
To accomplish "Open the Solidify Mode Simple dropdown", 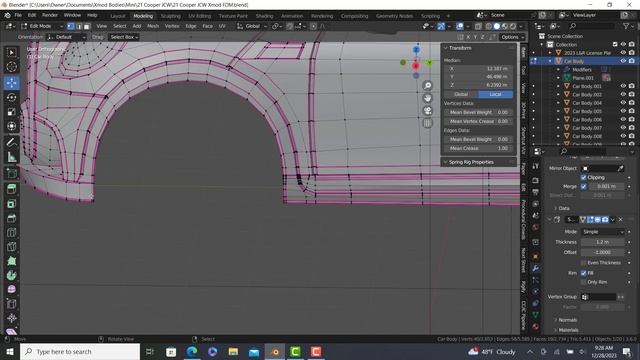I will tap(602, 232).
